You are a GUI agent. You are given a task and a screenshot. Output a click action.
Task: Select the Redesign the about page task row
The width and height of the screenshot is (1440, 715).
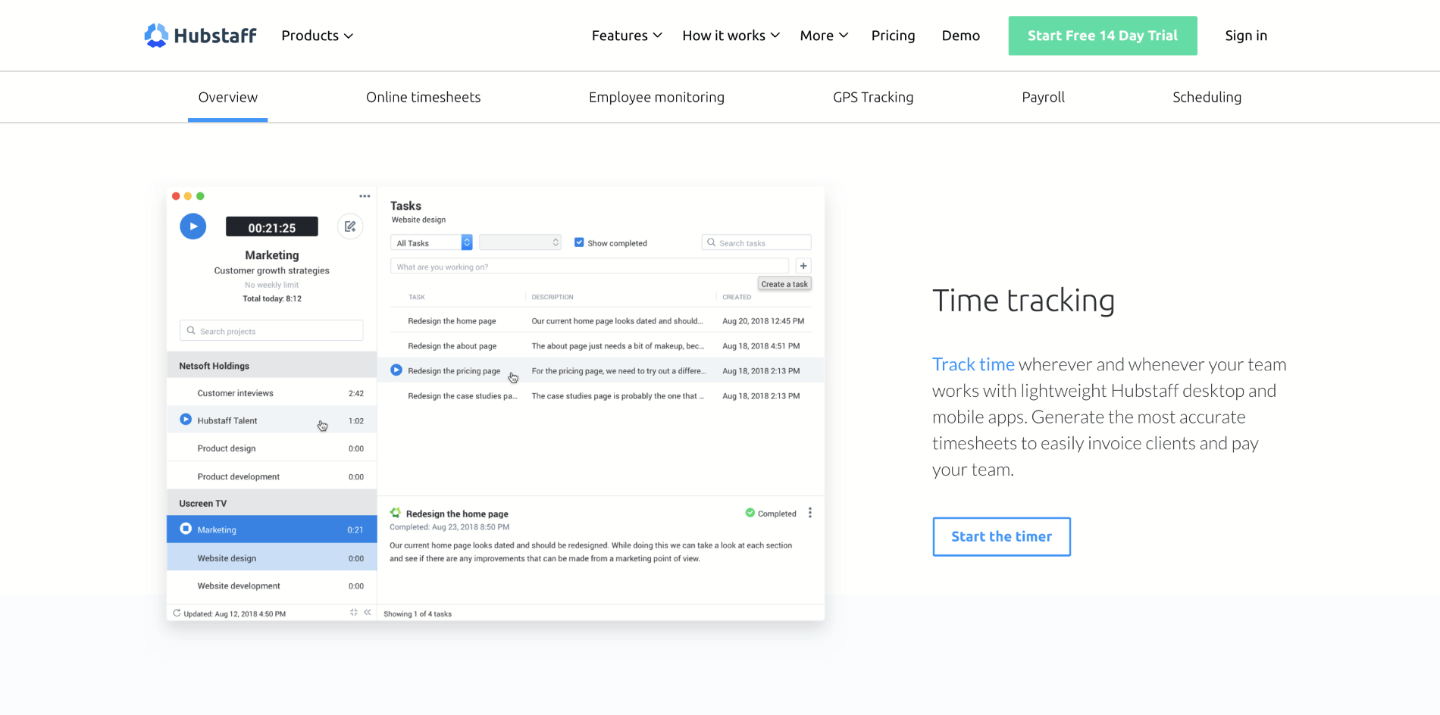pos(601,346)
